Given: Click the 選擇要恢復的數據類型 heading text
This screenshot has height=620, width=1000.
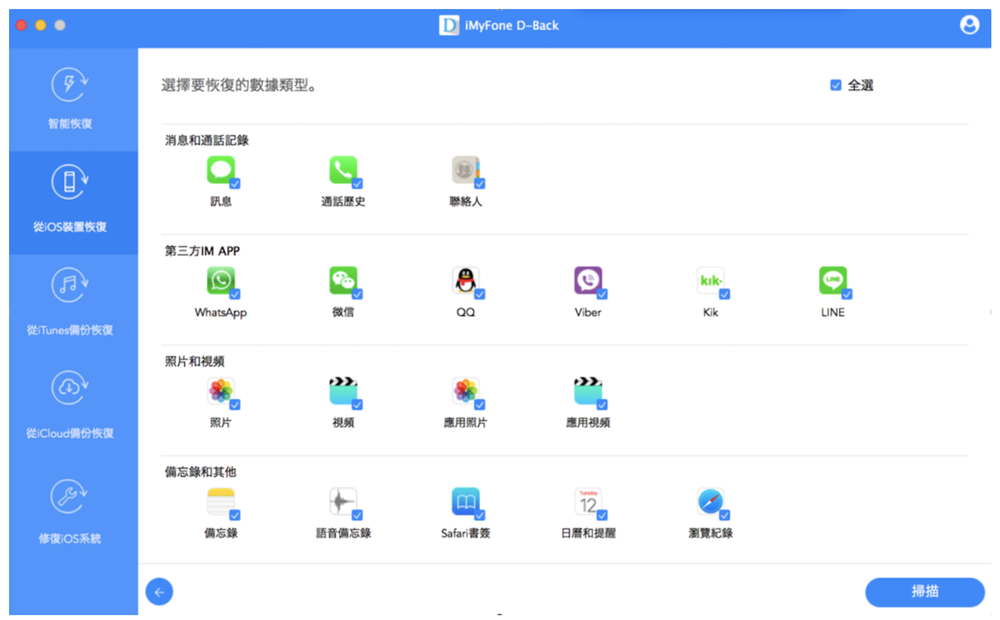Looking at the screenshot, I should click(239, 85).
